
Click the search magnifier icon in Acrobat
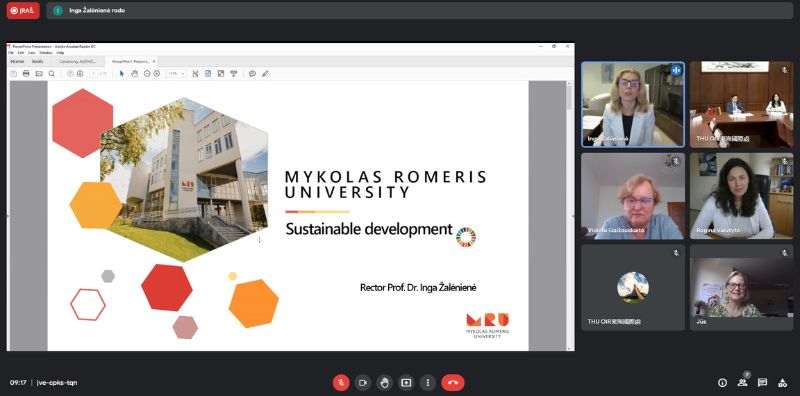[x=52, y=73]
